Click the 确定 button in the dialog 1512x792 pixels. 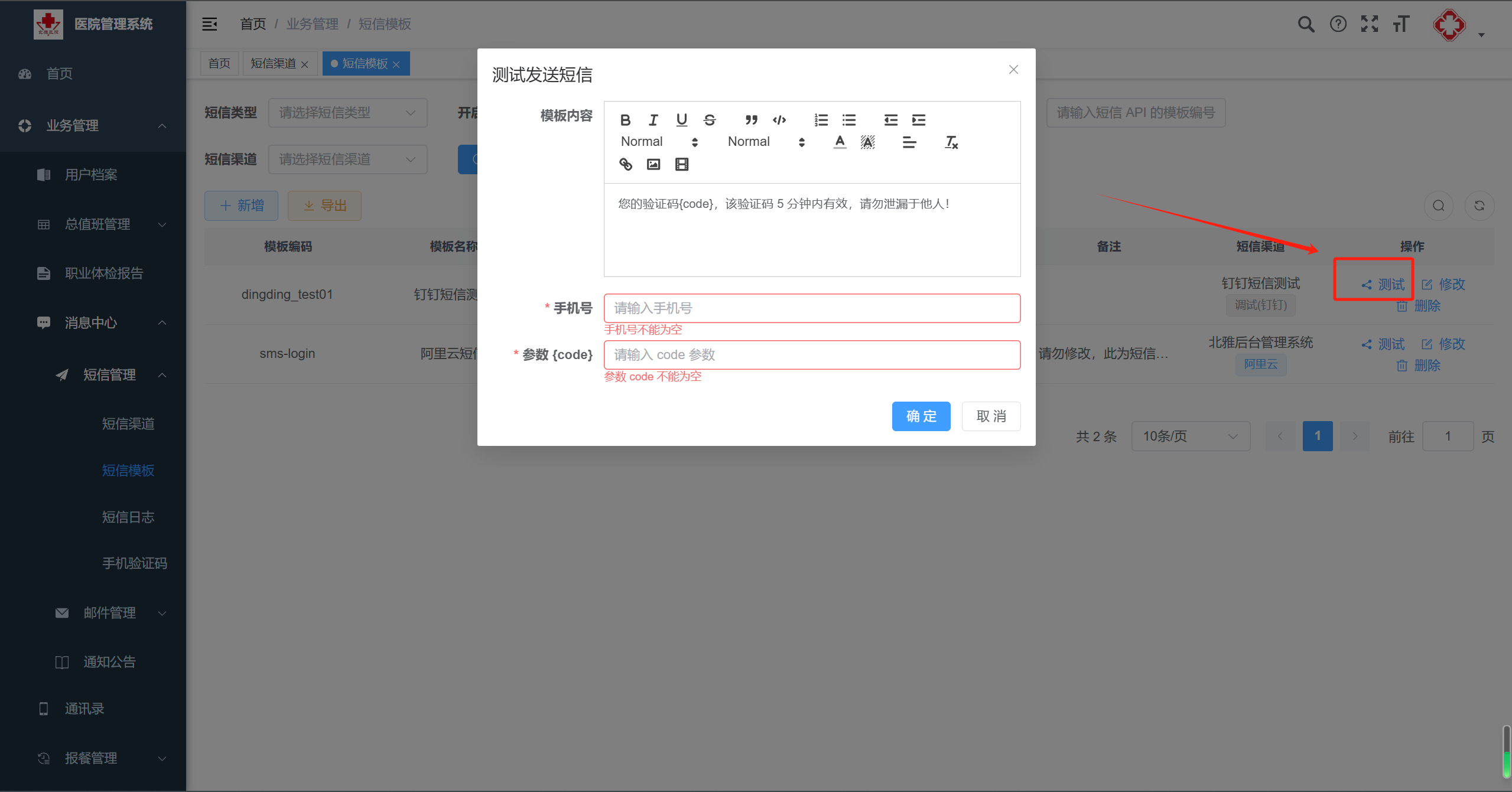click(x=921, y=416)
